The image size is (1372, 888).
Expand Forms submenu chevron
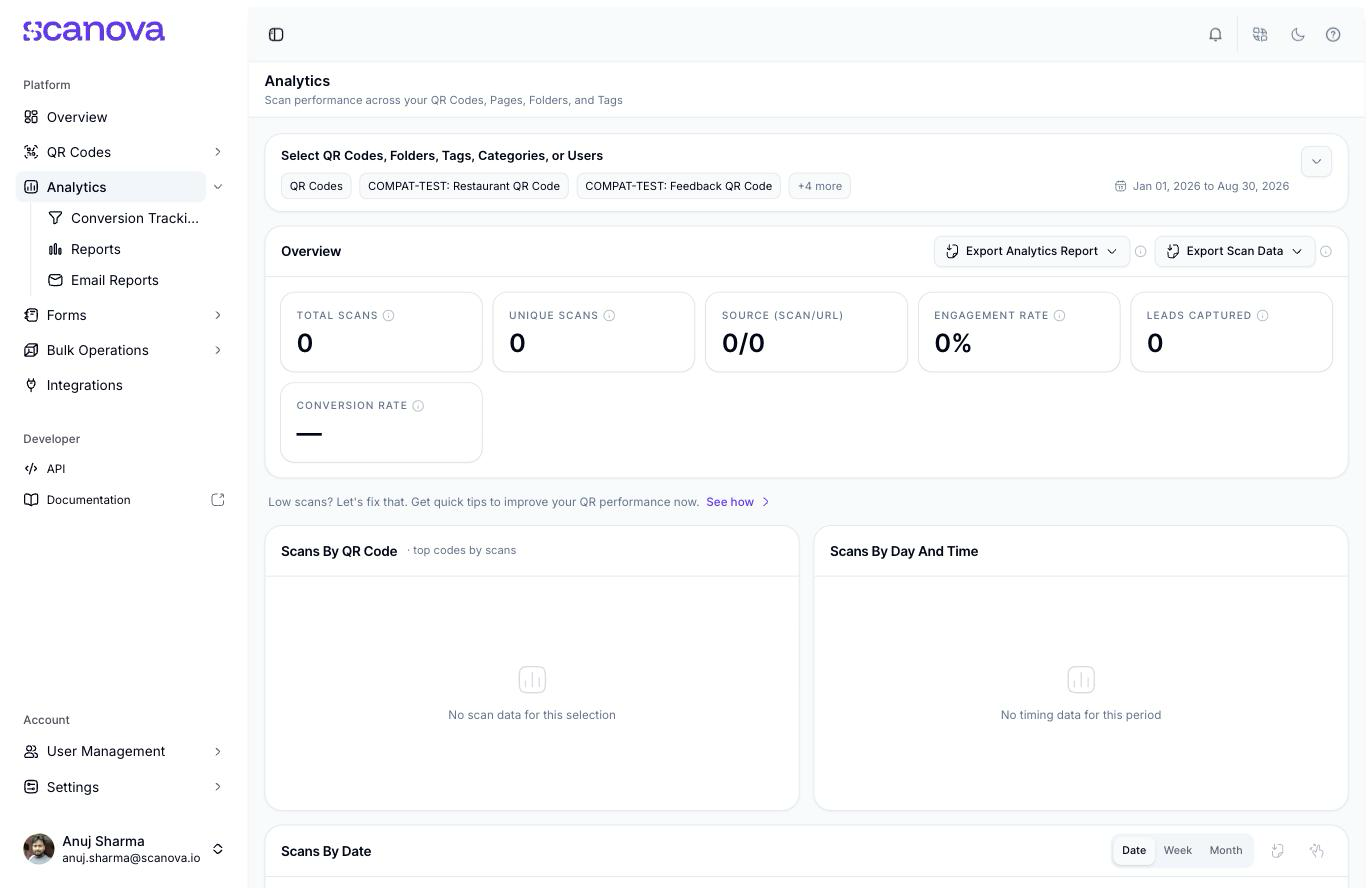point(218,315)
